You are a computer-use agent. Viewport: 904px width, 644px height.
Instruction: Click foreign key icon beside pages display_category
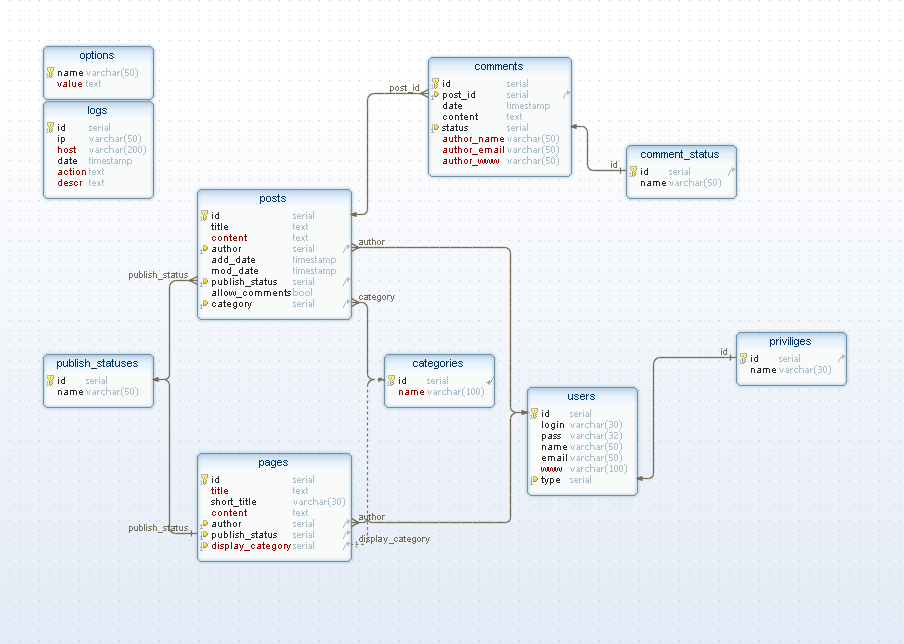(x=204, y=546)
